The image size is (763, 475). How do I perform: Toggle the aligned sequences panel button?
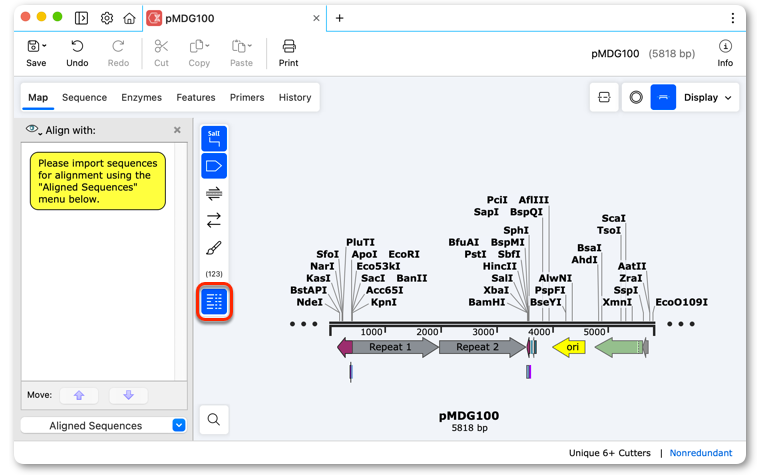coord(214,302)
